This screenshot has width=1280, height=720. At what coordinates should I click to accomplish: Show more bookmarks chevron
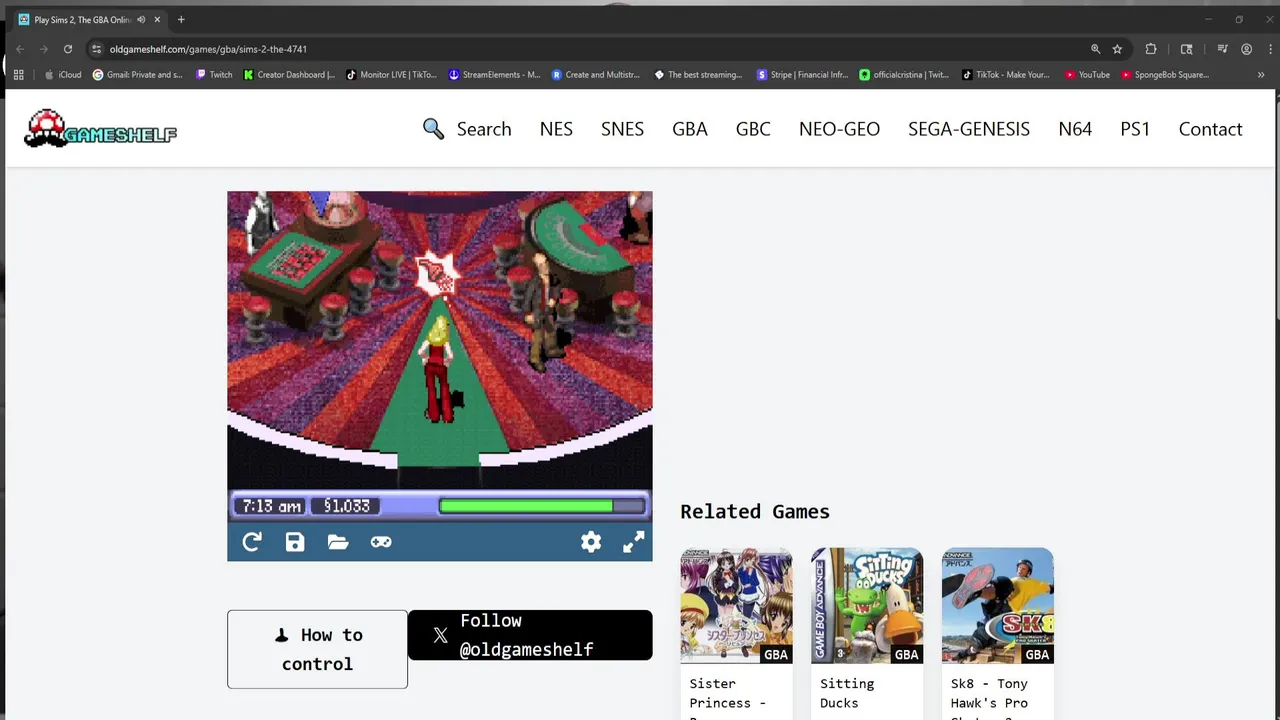pyautogui.click(x=1261, y=75)
